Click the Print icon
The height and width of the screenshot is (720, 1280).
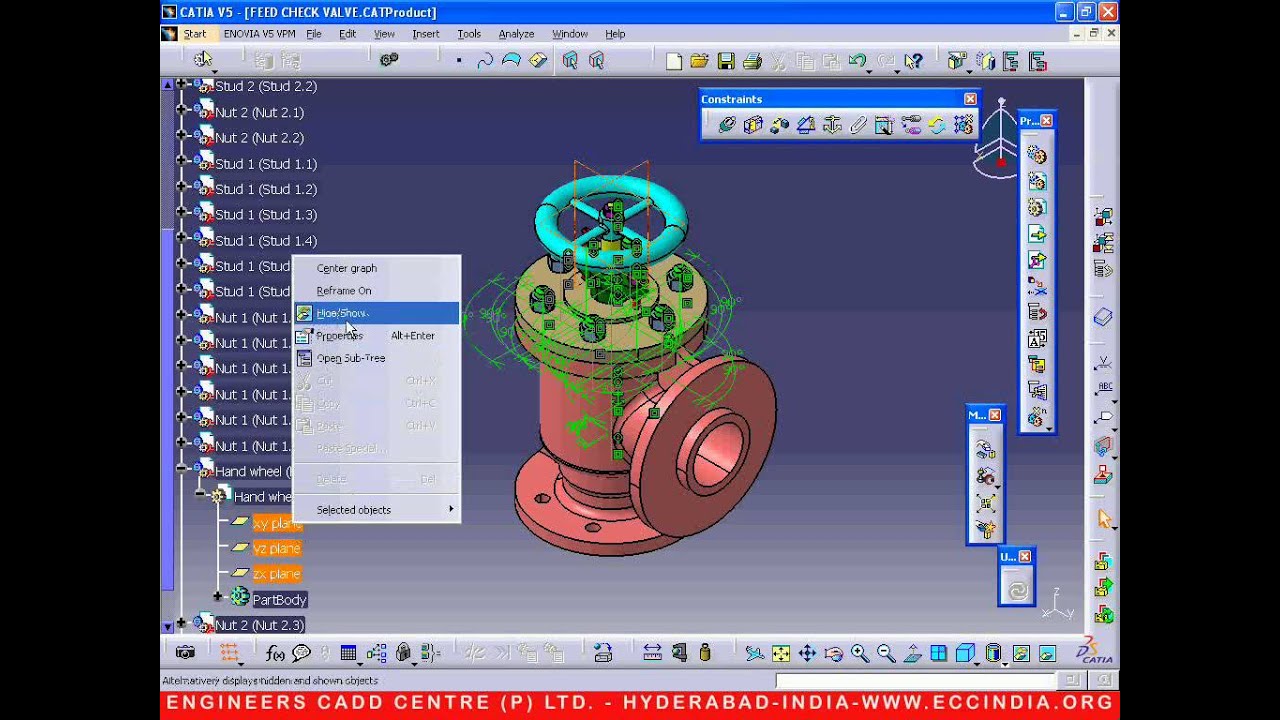tap(752, 61)
